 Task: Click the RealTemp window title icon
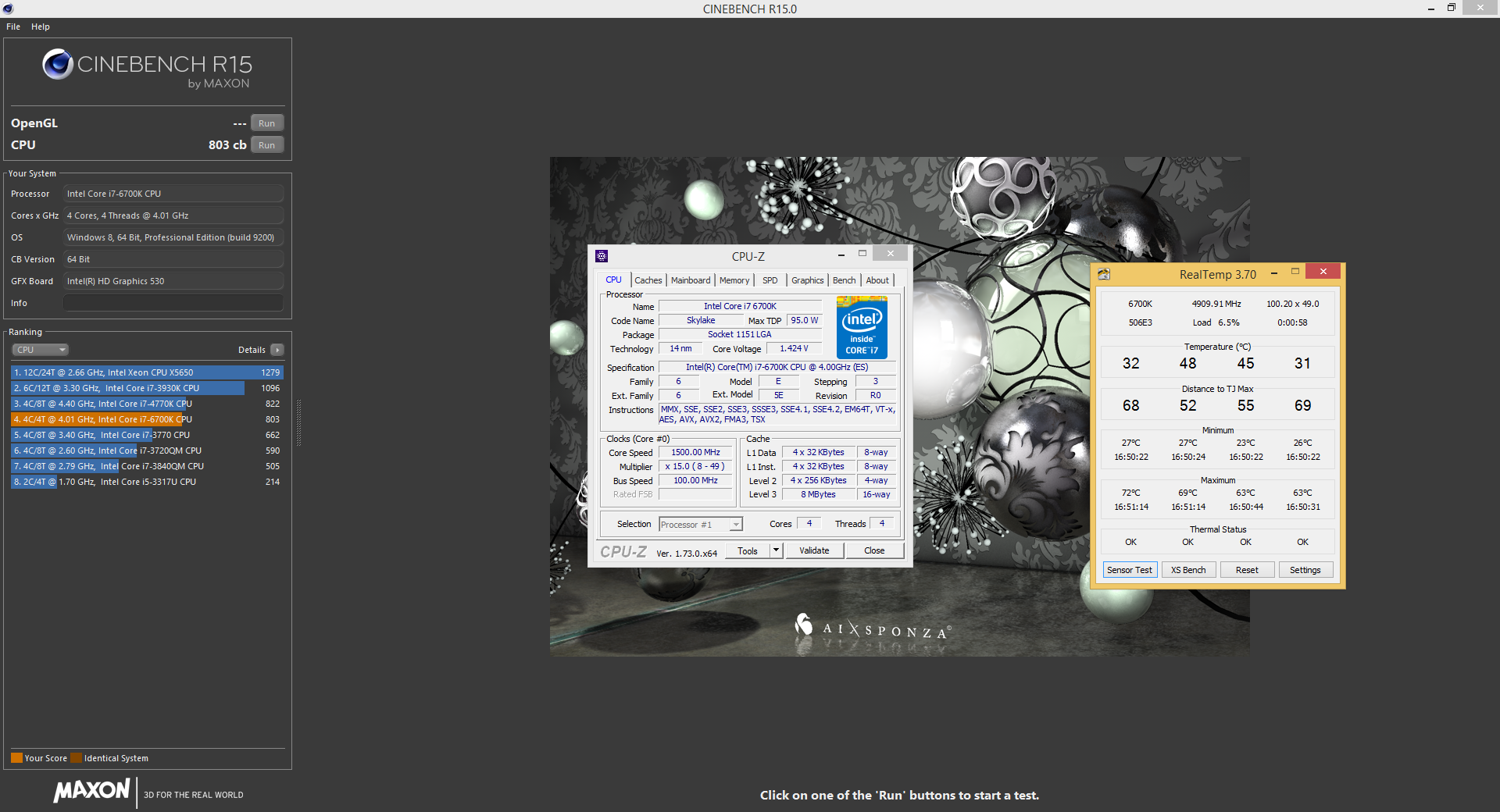coord(1104,274)
